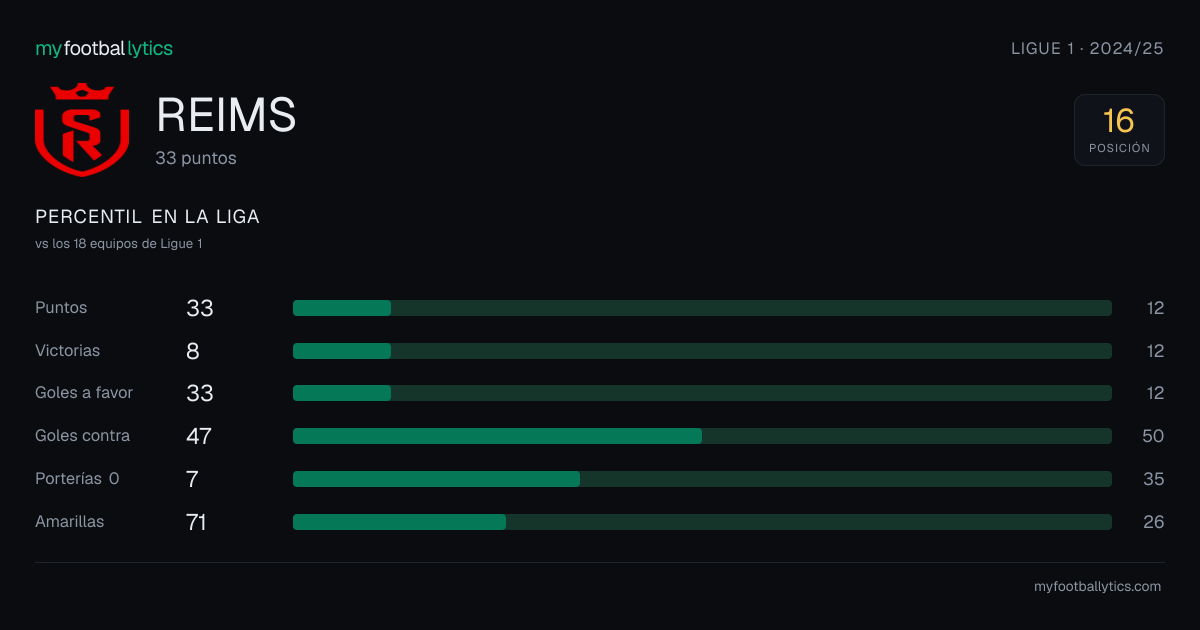Click the 33 puntos subtitle
Viewport: 1200px width, 630px height.
click(x=196, y=158)
